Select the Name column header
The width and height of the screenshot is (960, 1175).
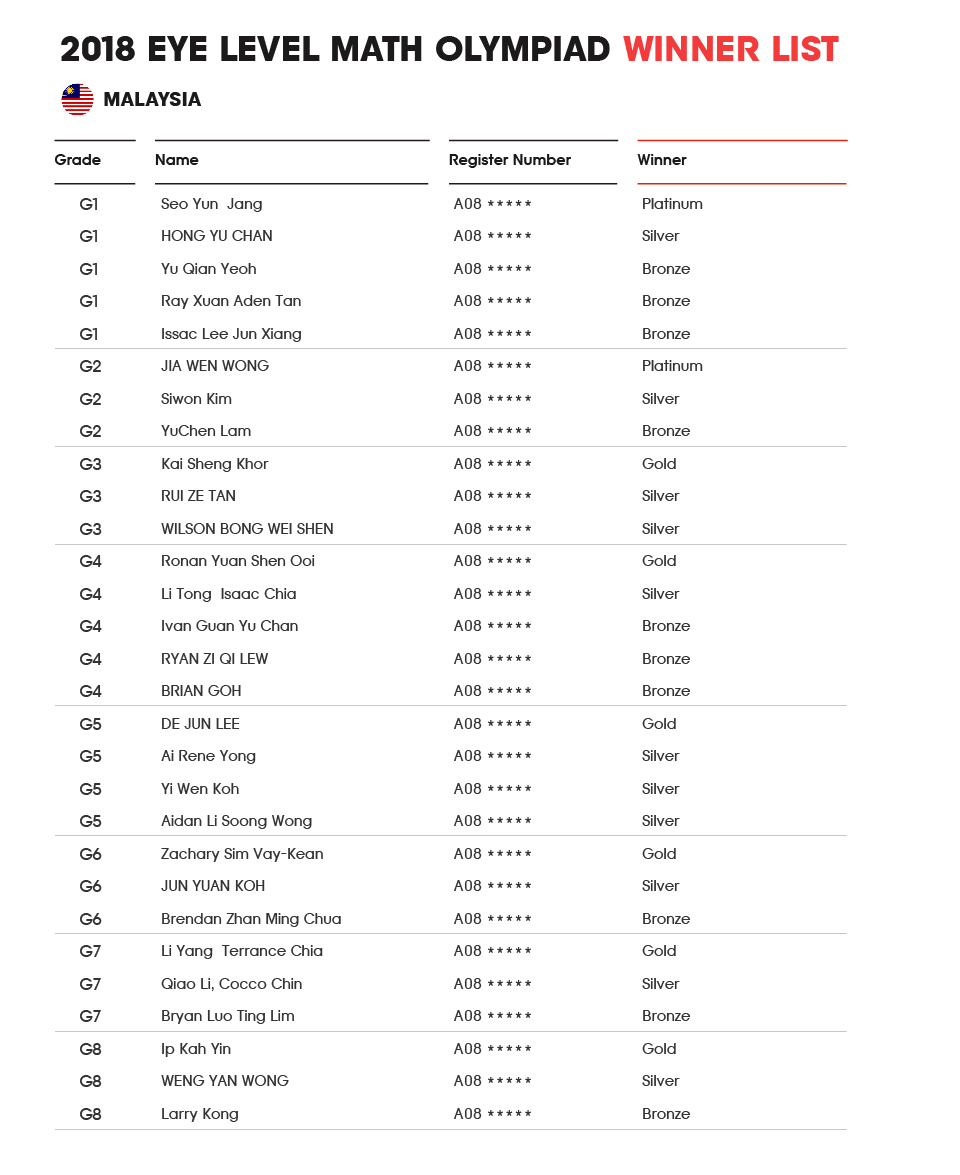(177, 160)
